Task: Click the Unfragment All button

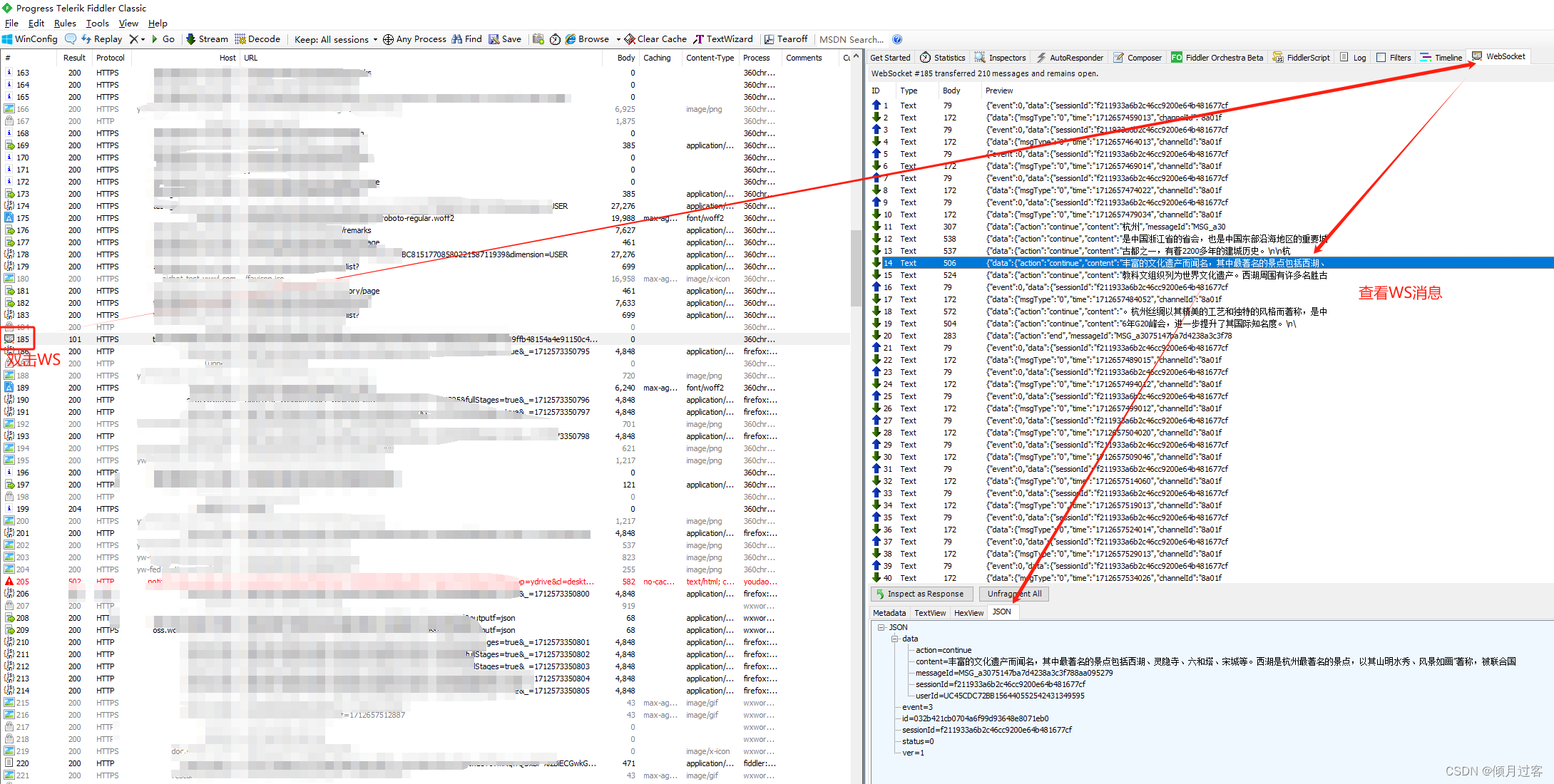Action: (1013, 594)
